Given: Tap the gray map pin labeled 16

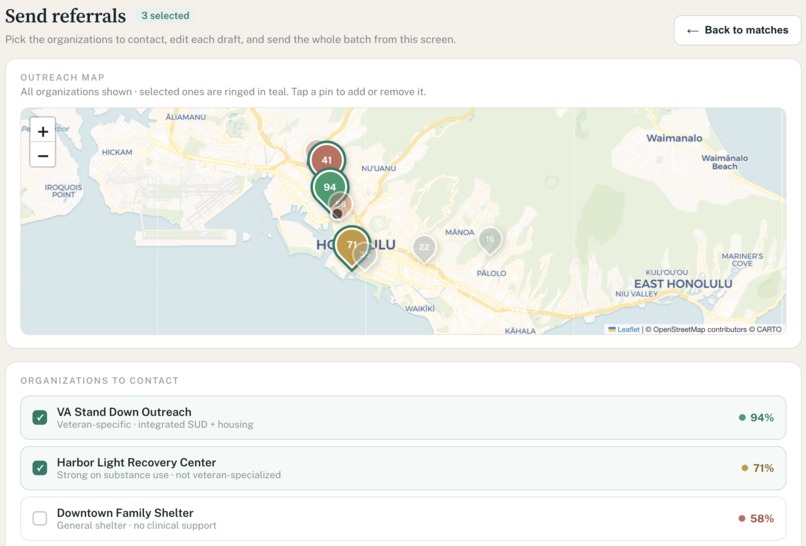Looking at the screenshot, I should point(490,240).
